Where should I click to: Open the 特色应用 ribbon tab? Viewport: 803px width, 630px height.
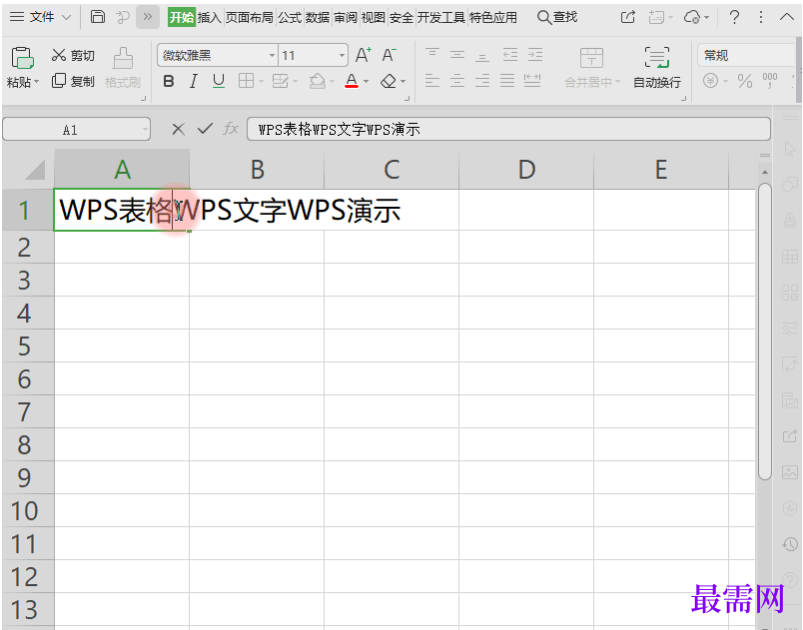tap(493, 17)
